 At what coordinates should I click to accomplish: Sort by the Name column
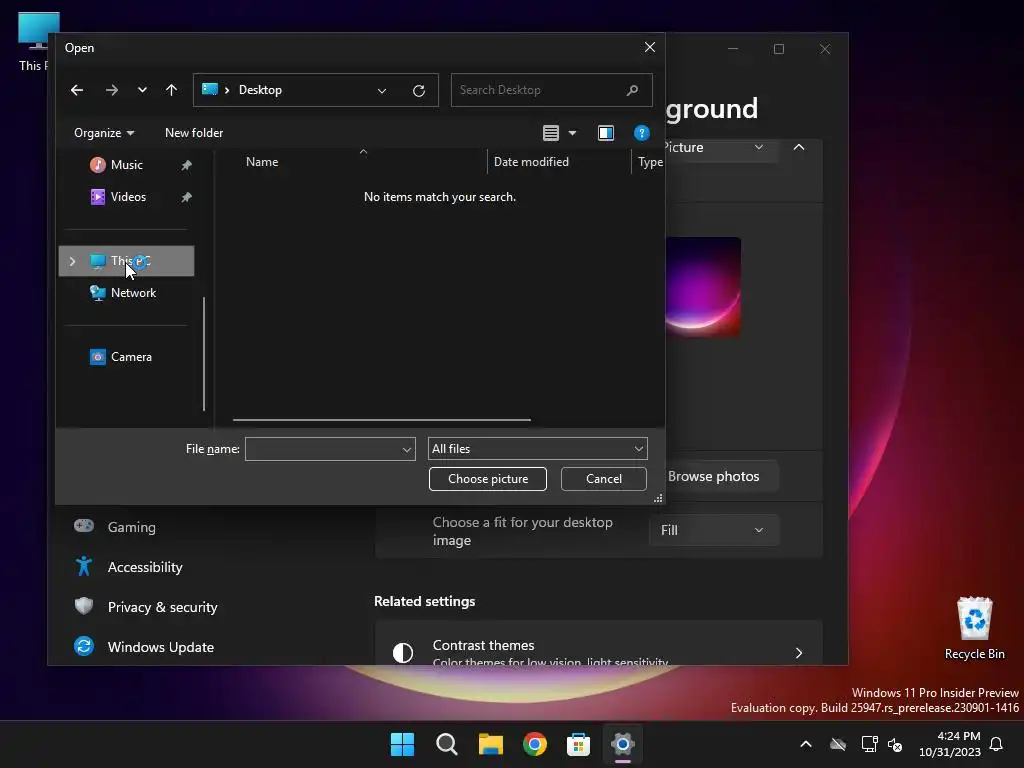(x=262, y=162)
